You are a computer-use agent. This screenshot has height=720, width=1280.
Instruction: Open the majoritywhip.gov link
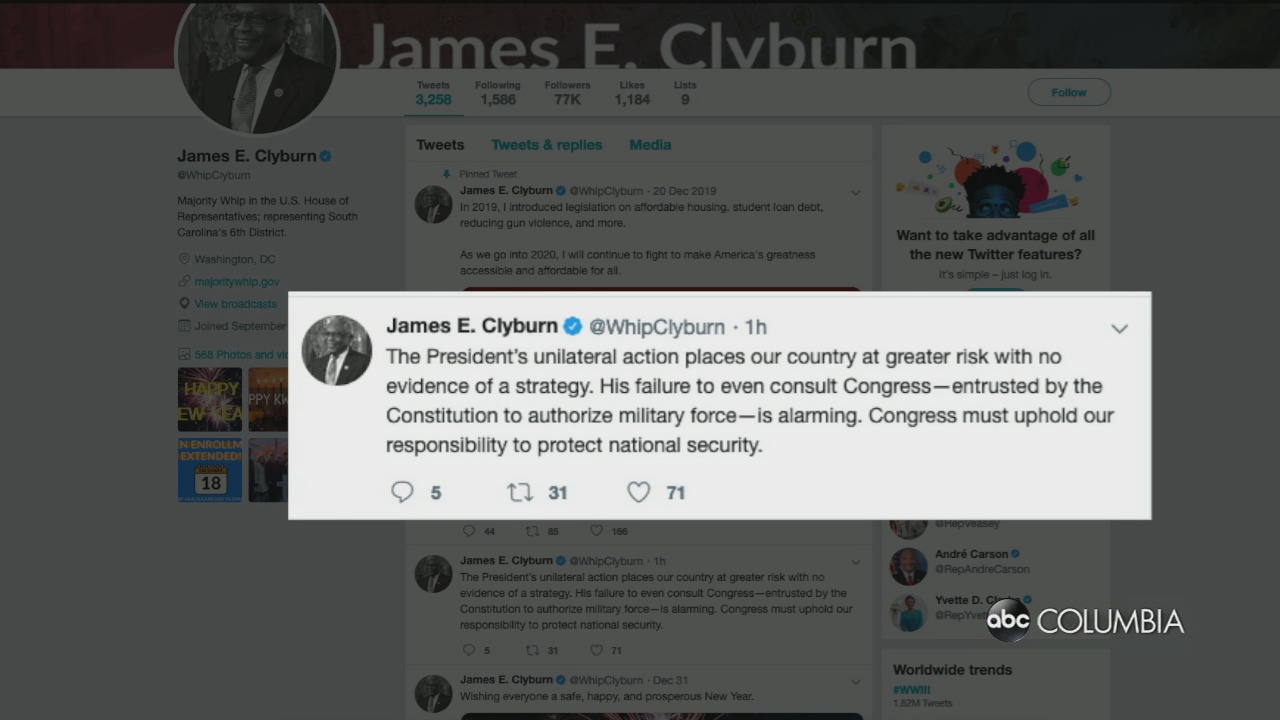tap(237, 282)
